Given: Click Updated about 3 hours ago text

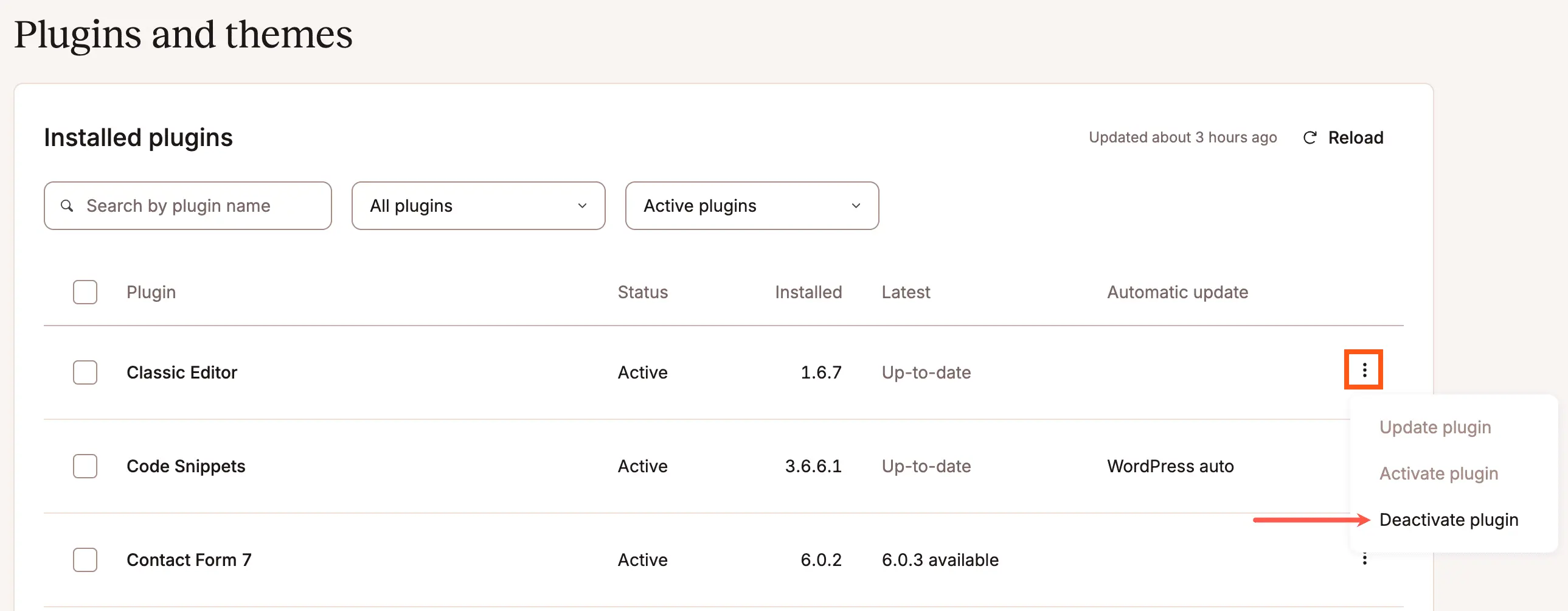Looking at the screenshot, I should (x=1183, y=138).
